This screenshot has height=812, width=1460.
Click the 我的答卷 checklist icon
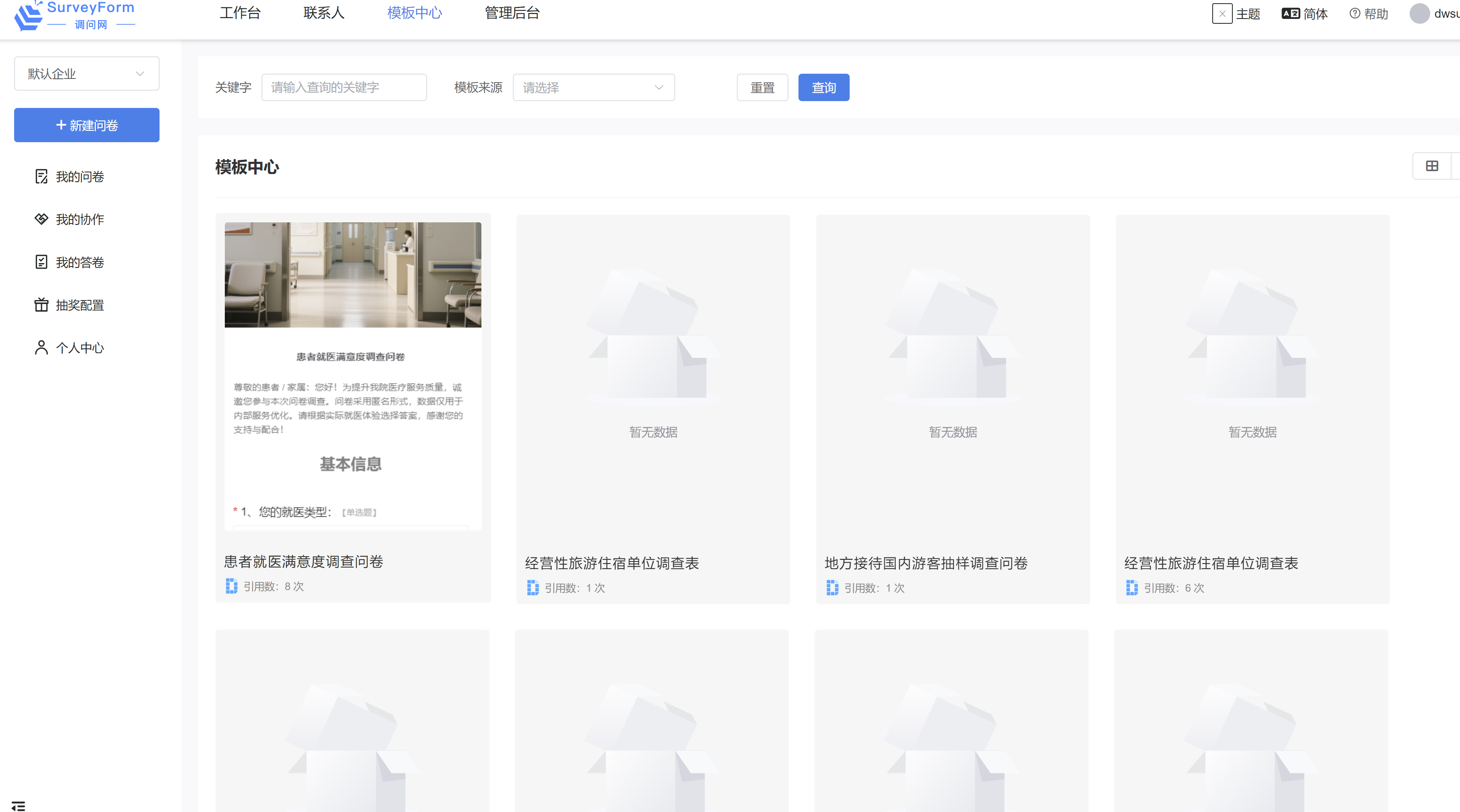coord(41,262)
